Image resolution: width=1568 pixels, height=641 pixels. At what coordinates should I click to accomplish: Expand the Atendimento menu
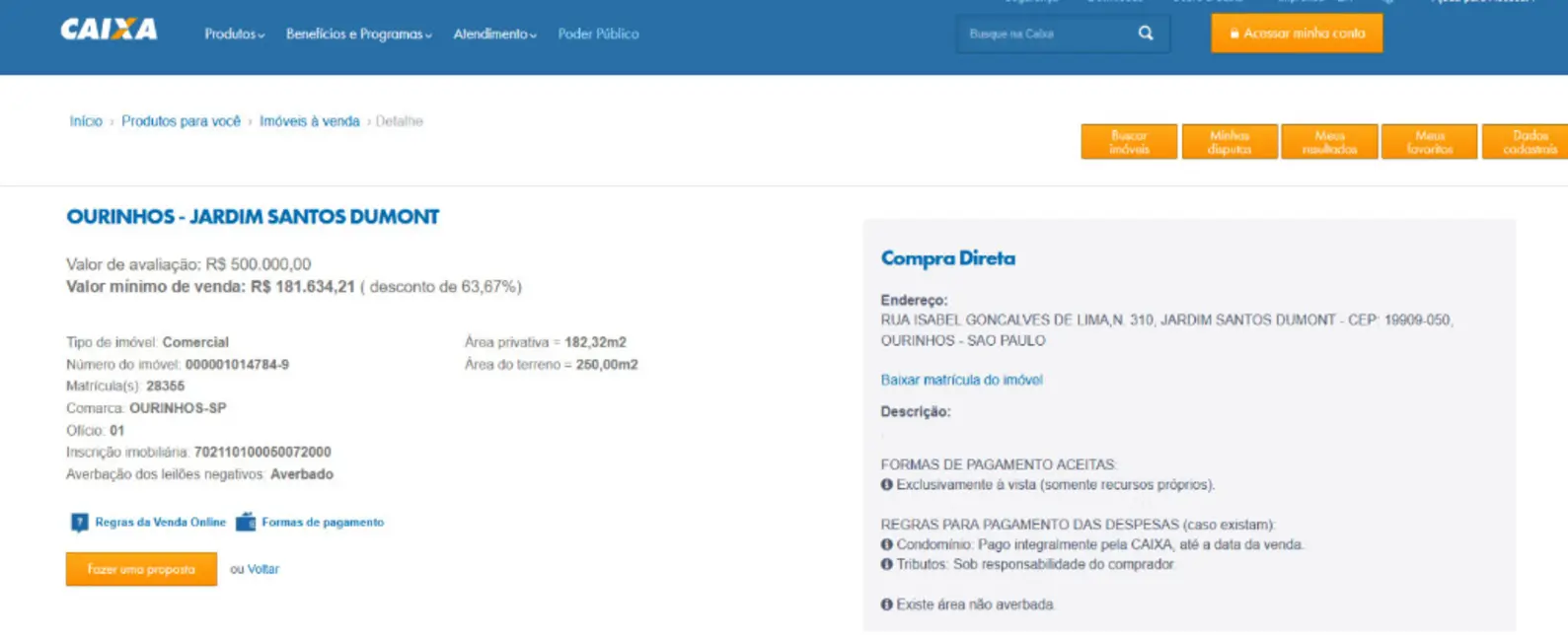[x=494, y=35]
